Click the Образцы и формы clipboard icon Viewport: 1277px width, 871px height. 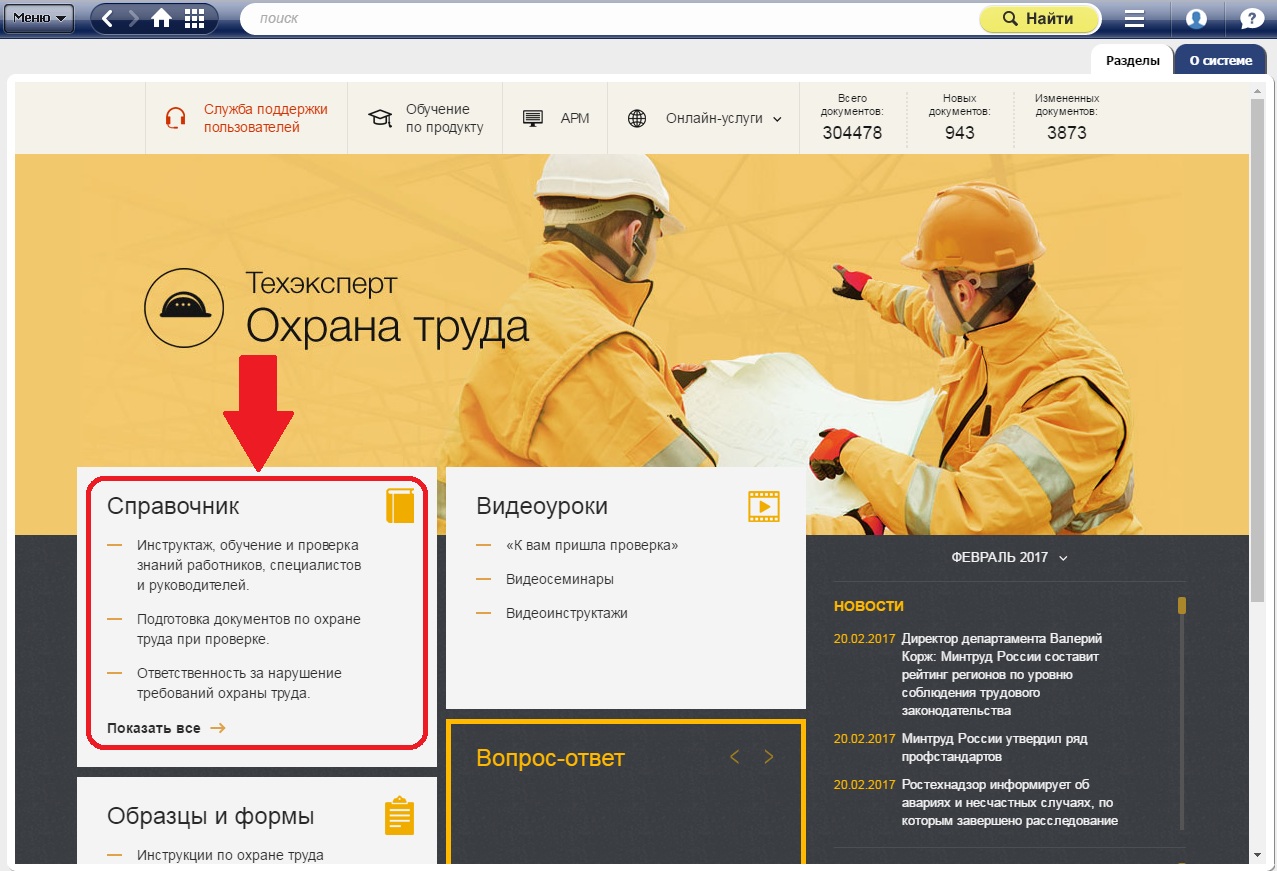click(x=399, y=816)
